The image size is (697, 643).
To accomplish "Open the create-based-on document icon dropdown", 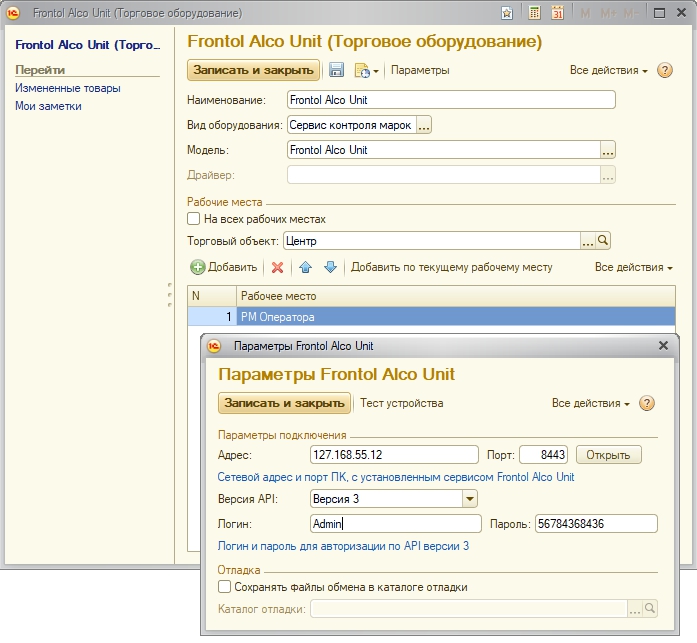I will coord(366,71).
